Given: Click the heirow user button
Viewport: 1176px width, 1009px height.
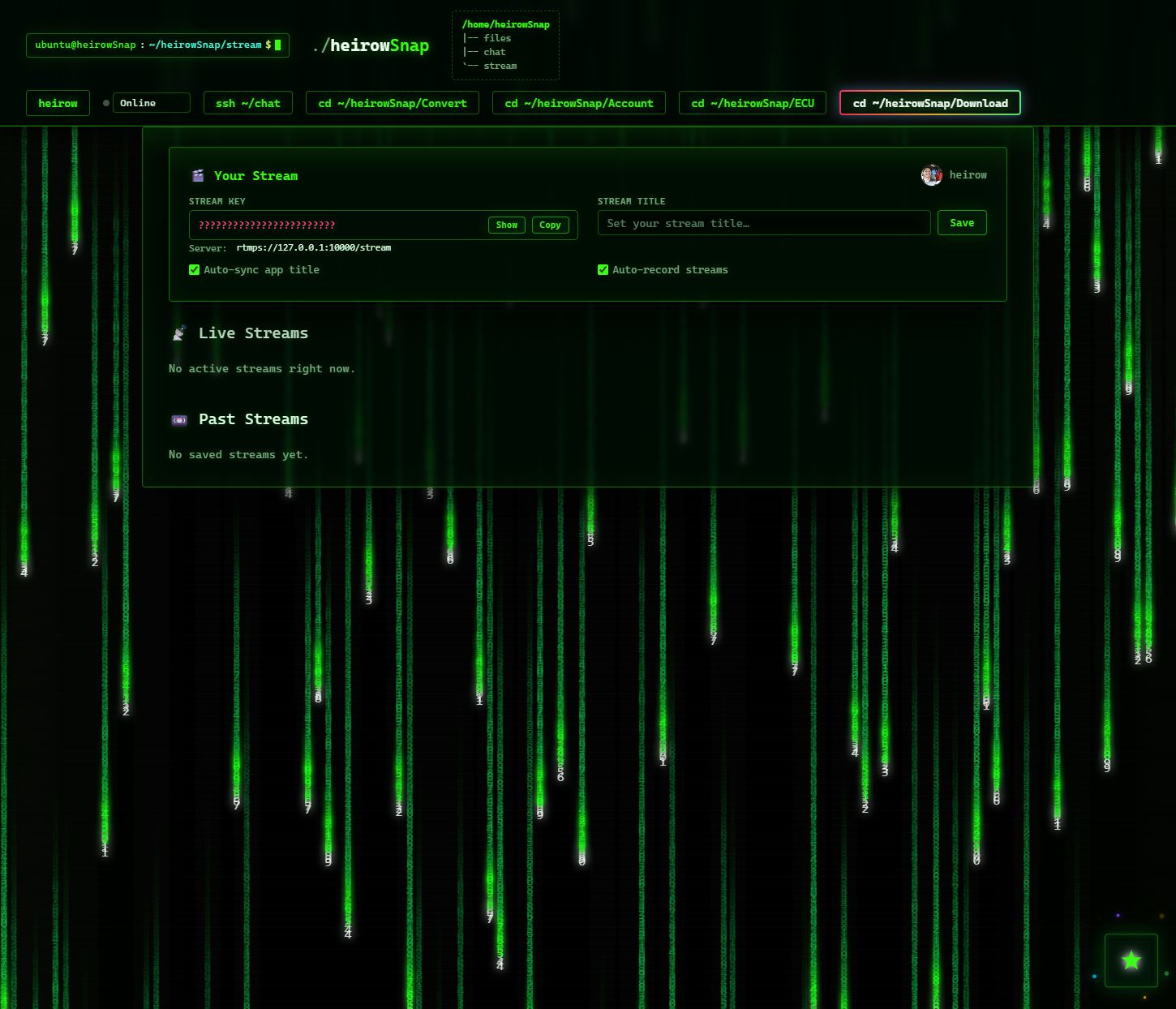Looking at the screenshot, I should pos(58,103).
